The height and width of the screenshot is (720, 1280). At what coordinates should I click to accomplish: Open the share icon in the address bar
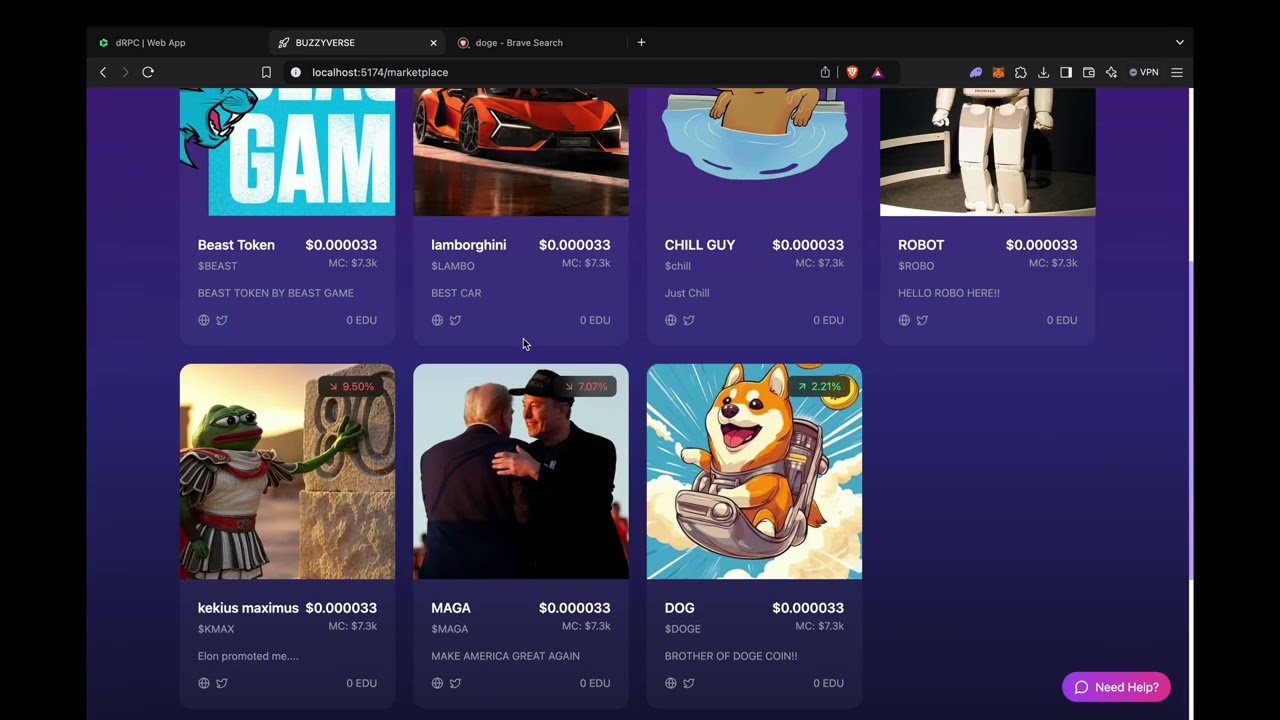pyautogui.click(x=825, y=72)
